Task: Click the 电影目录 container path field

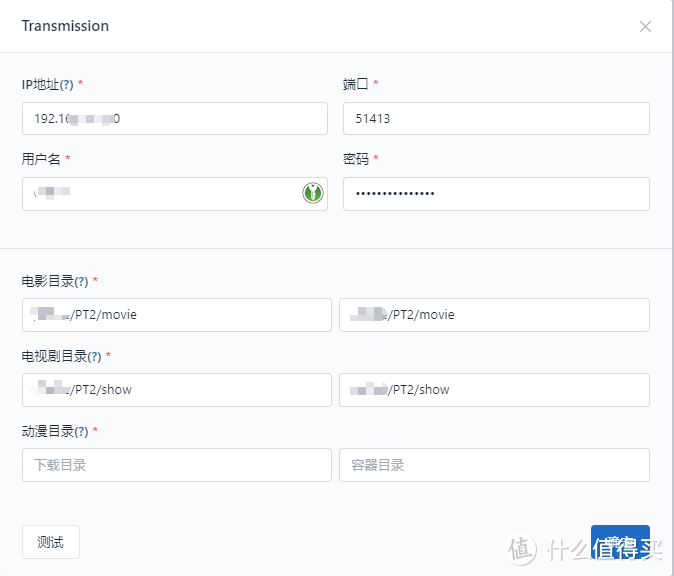Action: click(x=494, y=315)
